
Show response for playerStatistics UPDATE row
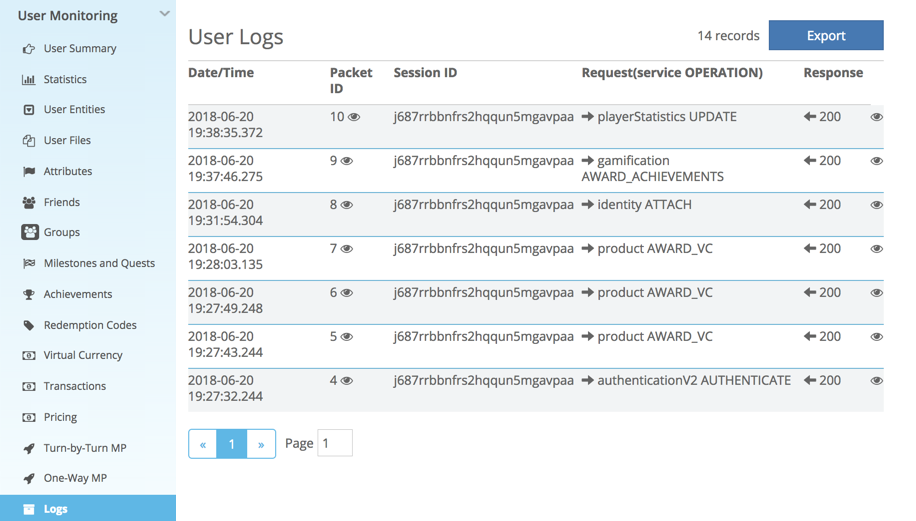click(876, 117)
